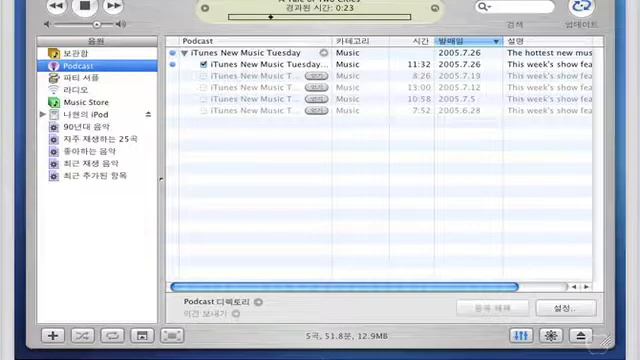Viewport: 640px width, 360px height.
Task: Click the left circular icon in the display
Action: pos(205,8)
